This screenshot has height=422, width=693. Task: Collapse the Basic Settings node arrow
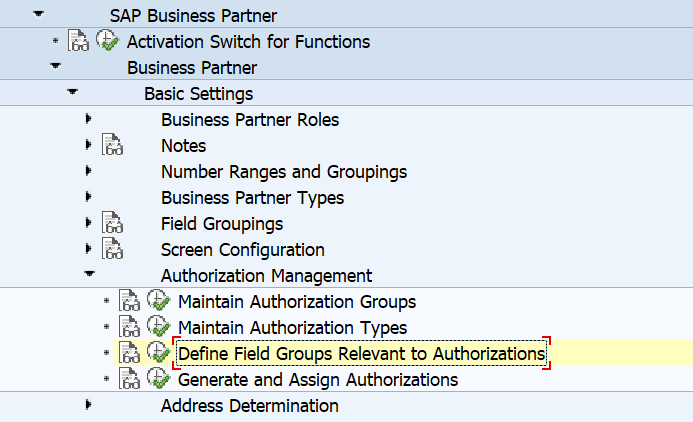coord(72,92)
